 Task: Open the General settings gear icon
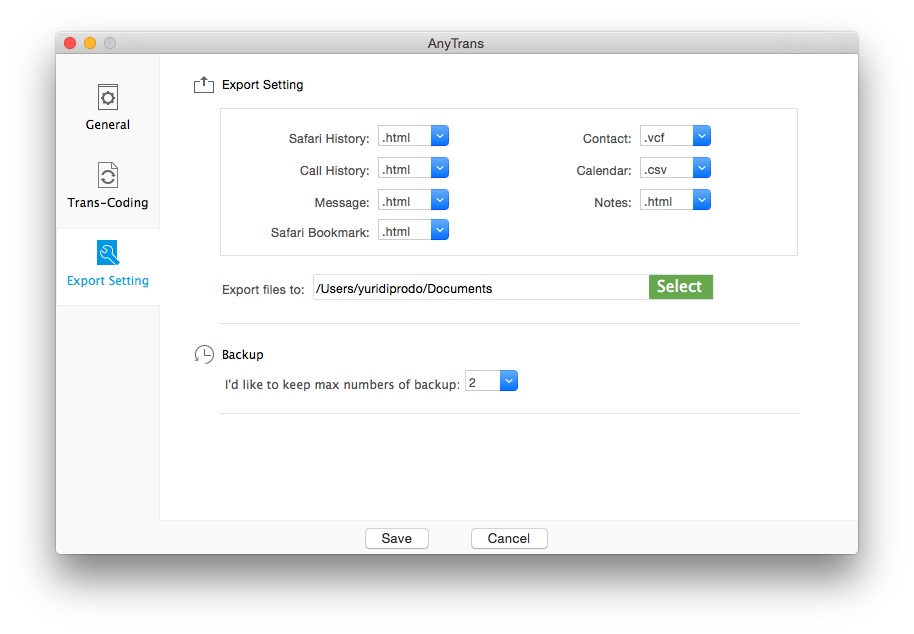108,97
